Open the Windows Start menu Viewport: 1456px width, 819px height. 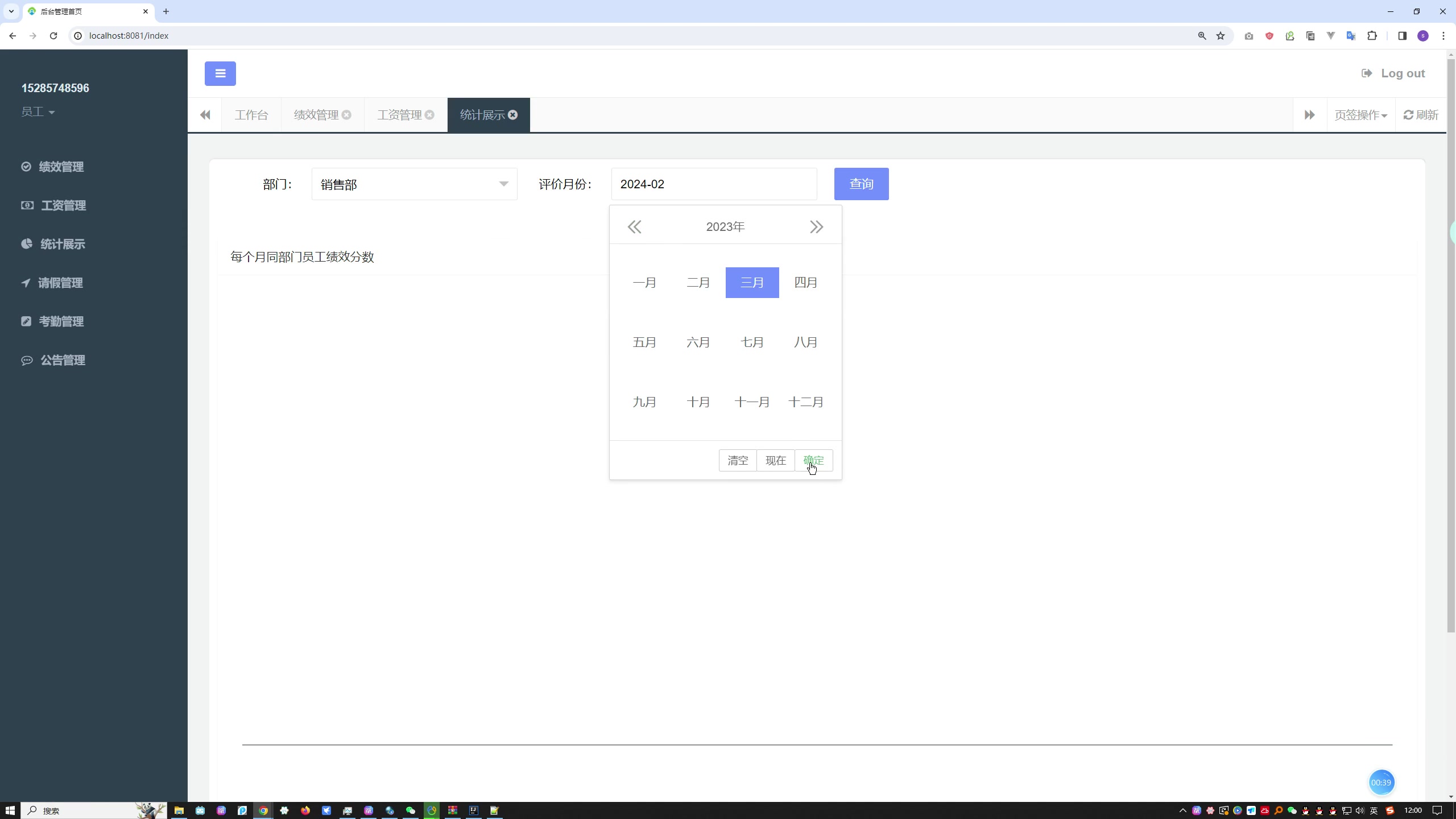coord(10,810)
